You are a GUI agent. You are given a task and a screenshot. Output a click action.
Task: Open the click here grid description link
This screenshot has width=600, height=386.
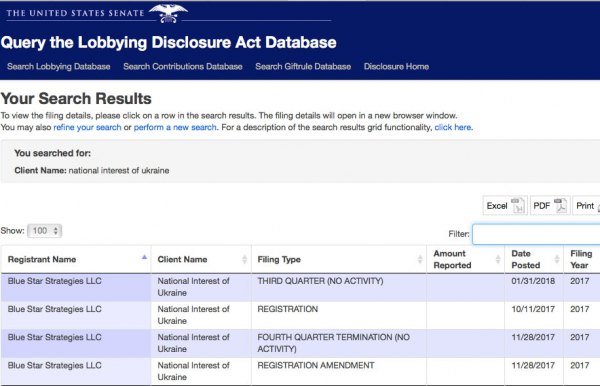pyautogui.click(x=453, y=127)
